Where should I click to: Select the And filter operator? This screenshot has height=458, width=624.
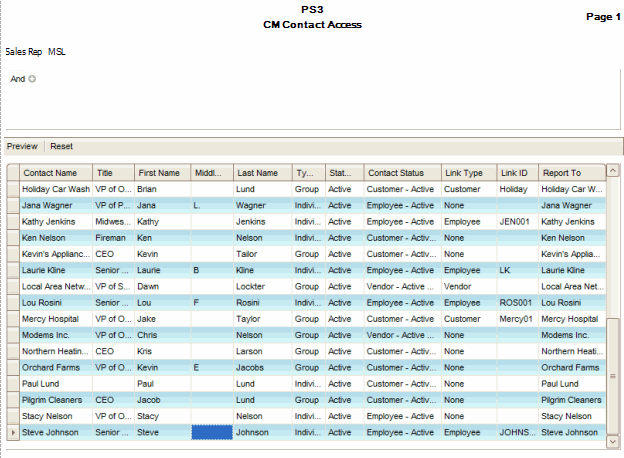[x=17, y=79]
